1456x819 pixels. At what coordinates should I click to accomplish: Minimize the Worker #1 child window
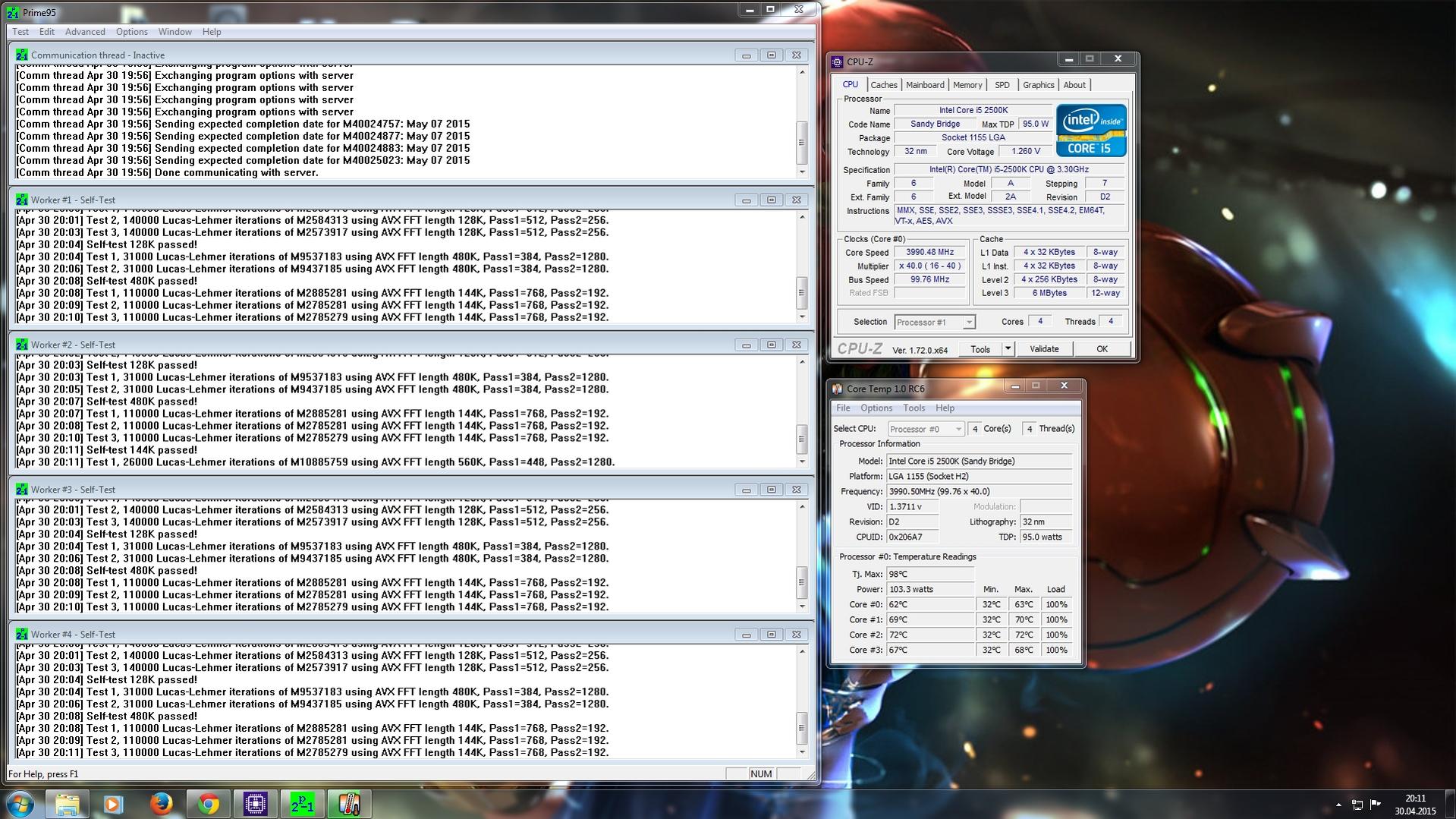(747, 200)
